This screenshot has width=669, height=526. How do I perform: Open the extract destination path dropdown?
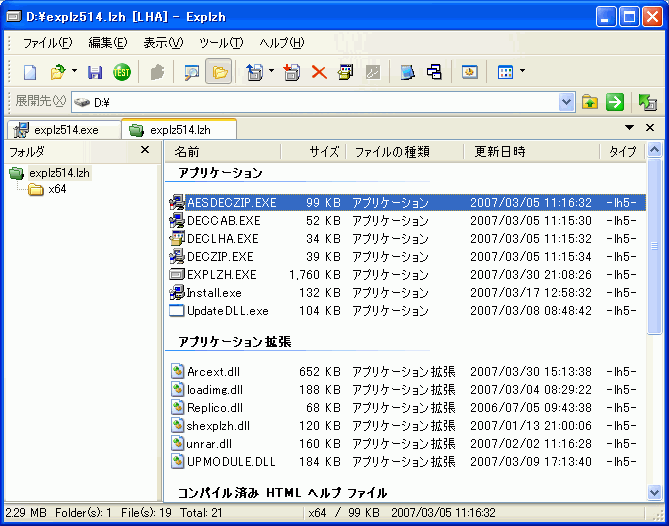pyautogui.click(x=566, y=102)
